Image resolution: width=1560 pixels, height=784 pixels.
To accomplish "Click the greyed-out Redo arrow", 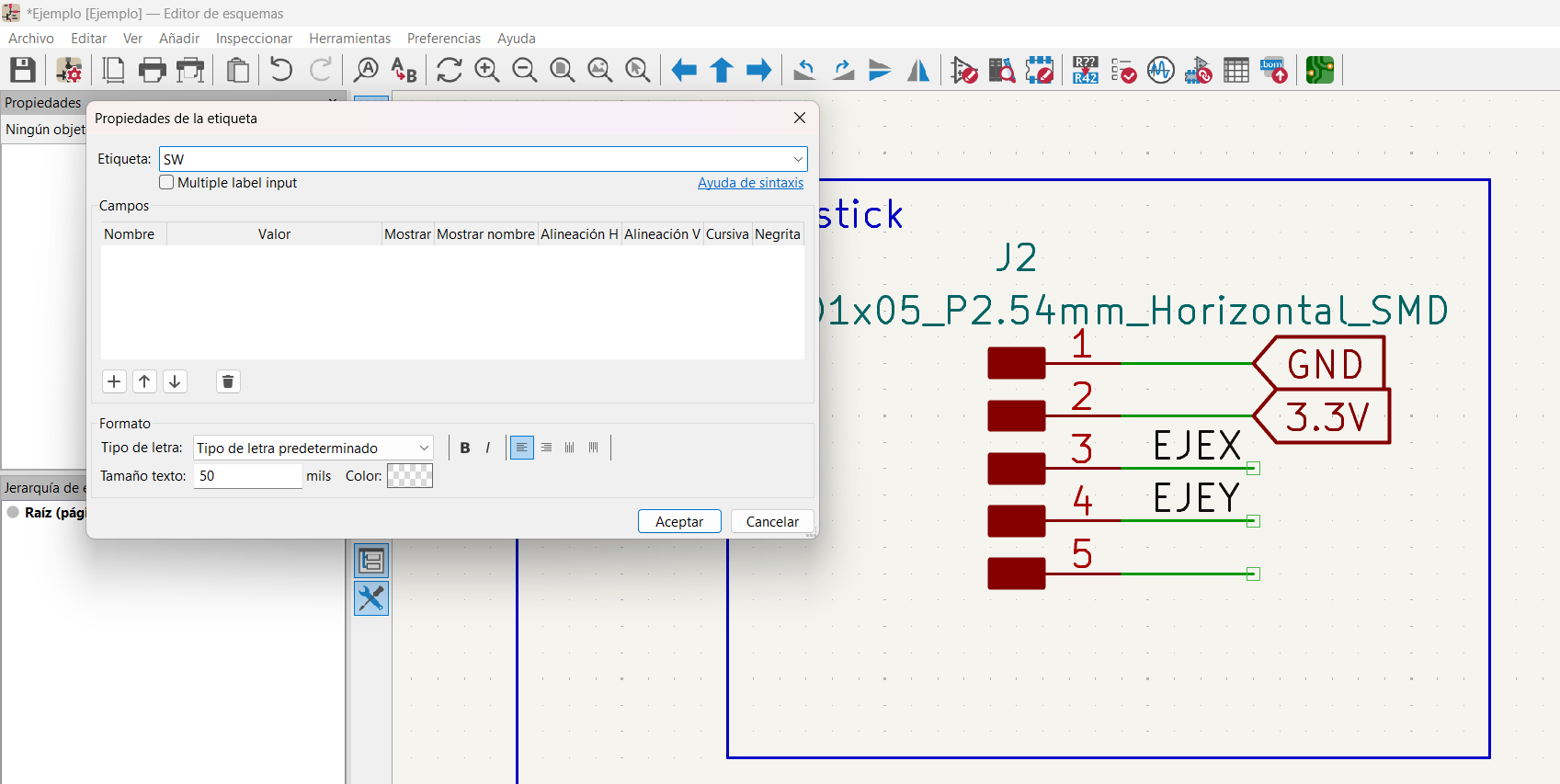I will coord(320,70).
